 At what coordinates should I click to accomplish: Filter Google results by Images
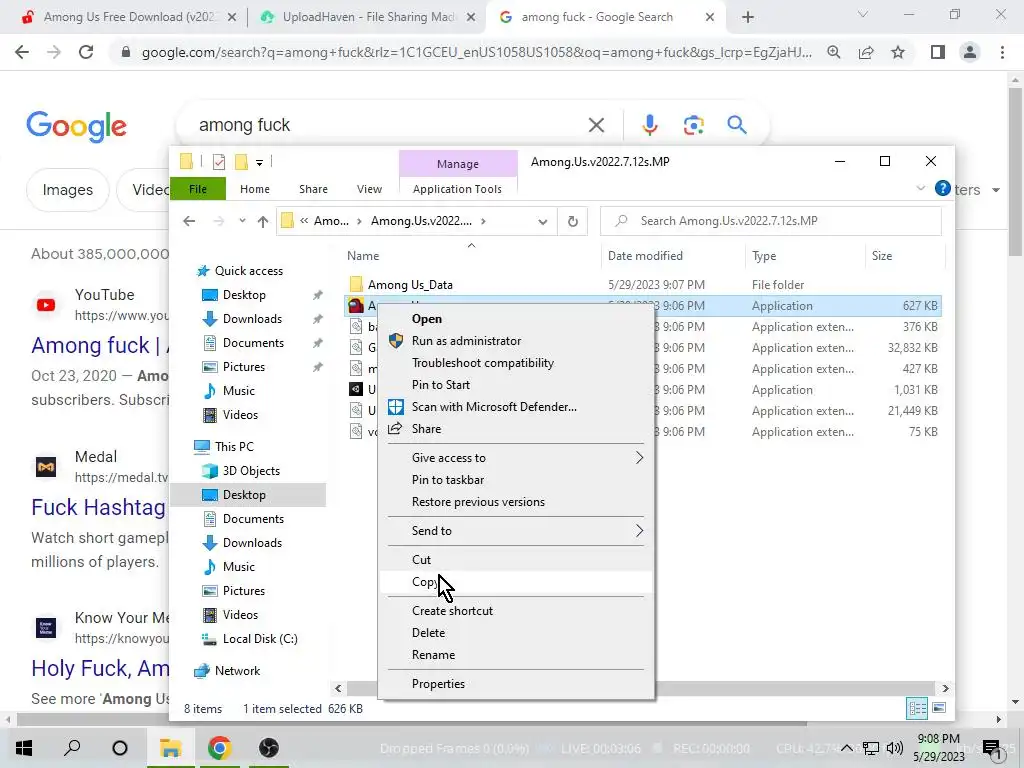click(x=68, y=190)
